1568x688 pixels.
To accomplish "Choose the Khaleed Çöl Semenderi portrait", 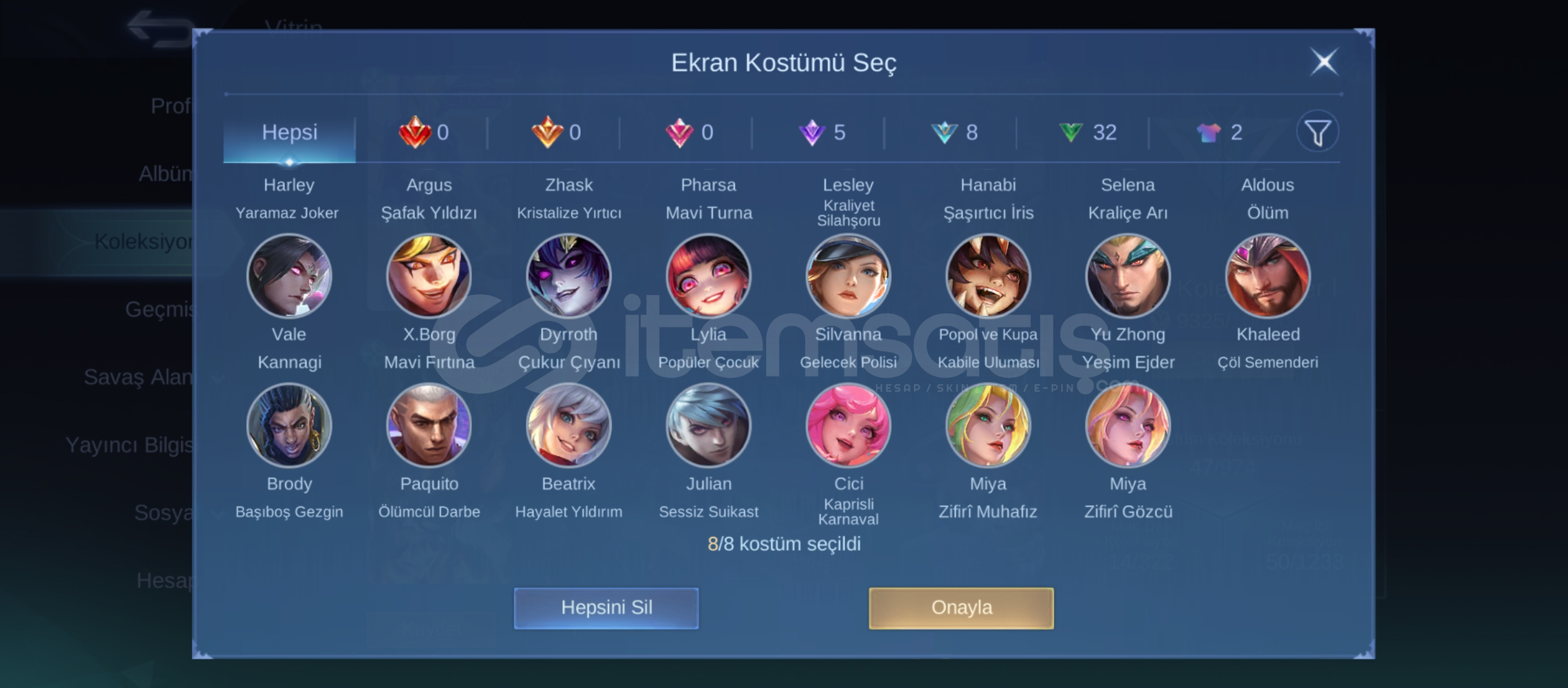I will [x=1268, y=276].
